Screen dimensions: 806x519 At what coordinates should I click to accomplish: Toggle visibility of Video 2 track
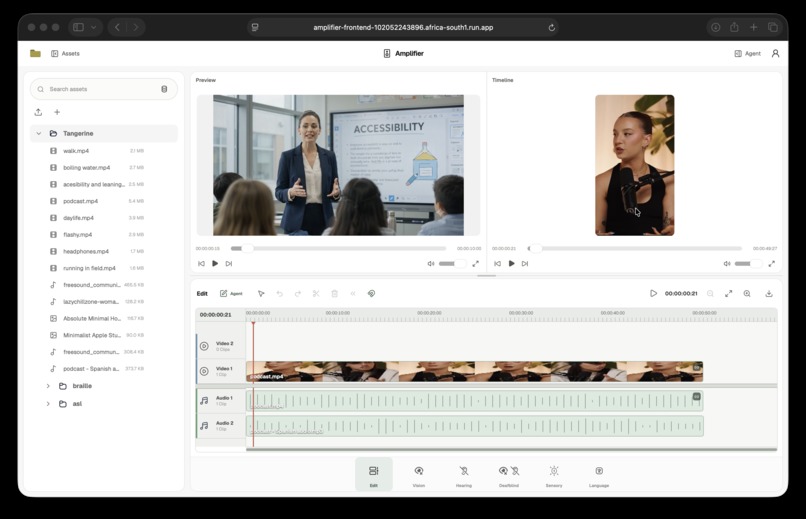pos(204,346)
